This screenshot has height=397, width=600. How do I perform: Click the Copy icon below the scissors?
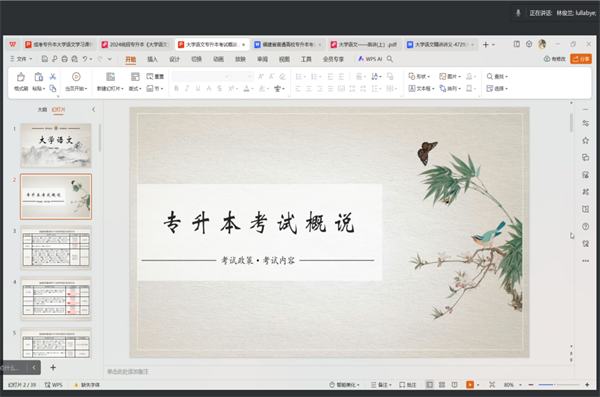point(53,88)
